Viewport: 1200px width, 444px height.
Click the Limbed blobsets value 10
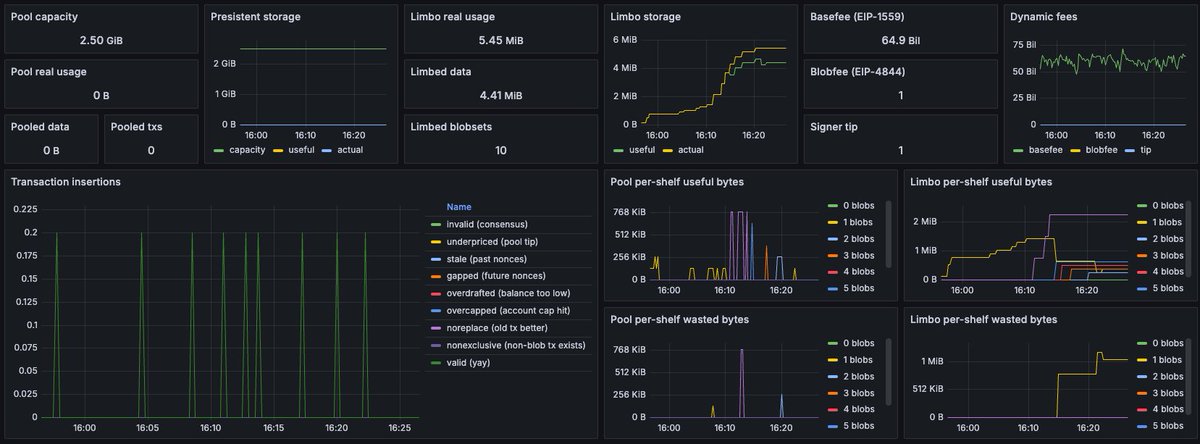pos(500,150)
